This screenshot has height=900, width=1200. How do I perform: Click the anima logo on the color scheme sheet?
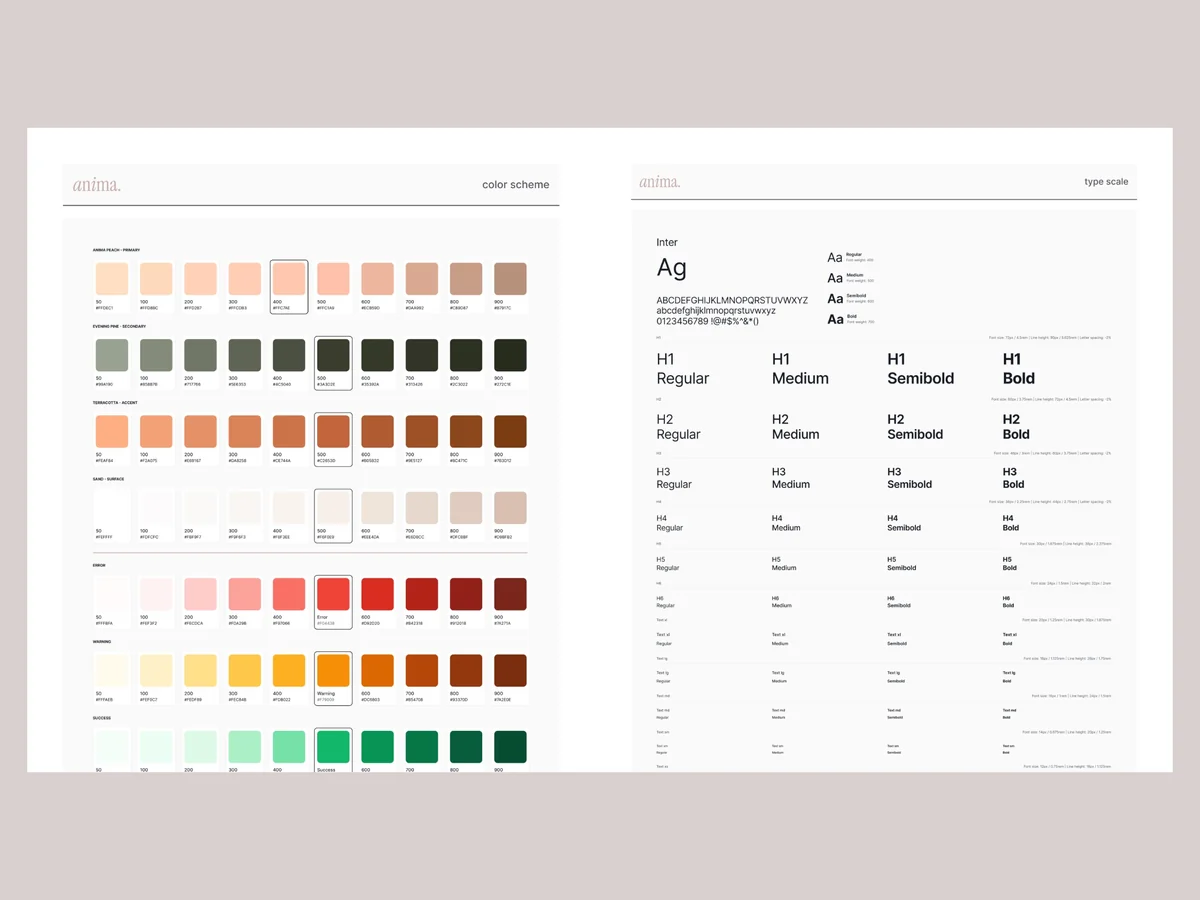97,184
